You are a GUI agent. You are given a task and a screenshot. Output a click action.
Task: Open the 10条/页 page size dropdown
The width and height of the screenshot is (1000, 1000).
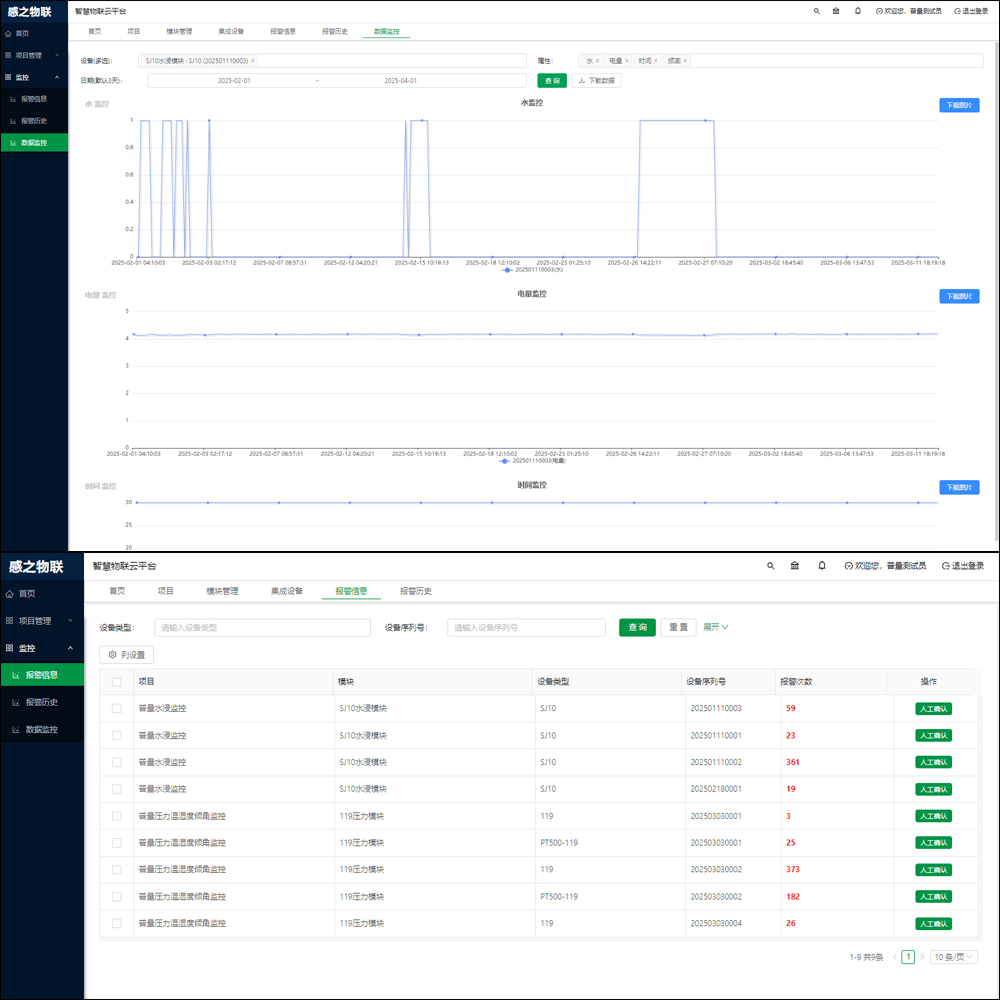click(x=953, y=957)
